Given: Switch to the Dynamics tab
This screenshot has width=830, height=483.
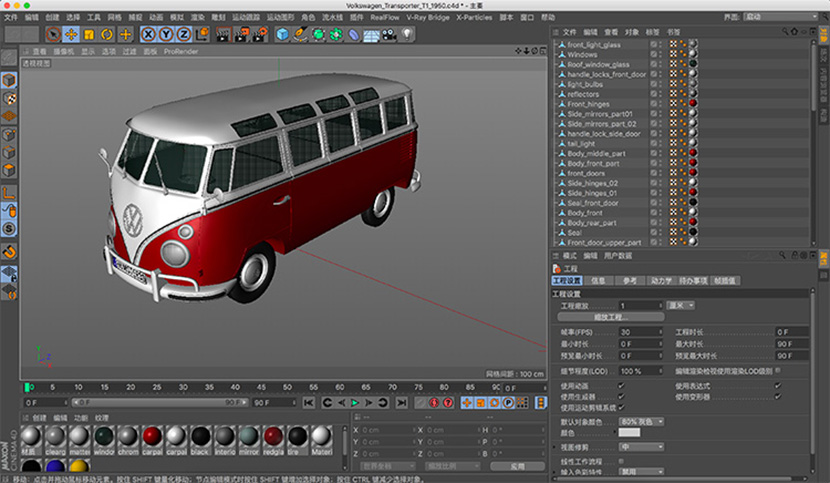Looking at the screenshot, I should point(661,281).
